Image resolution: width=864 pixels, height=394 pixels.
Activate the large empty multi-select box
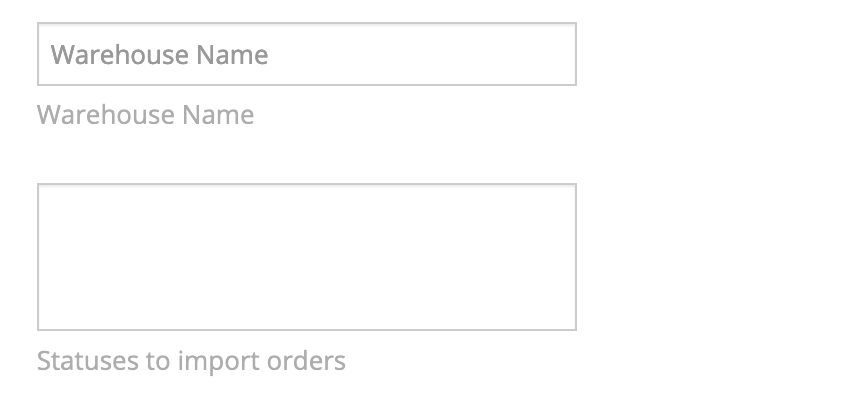click(x=307, y=257)
